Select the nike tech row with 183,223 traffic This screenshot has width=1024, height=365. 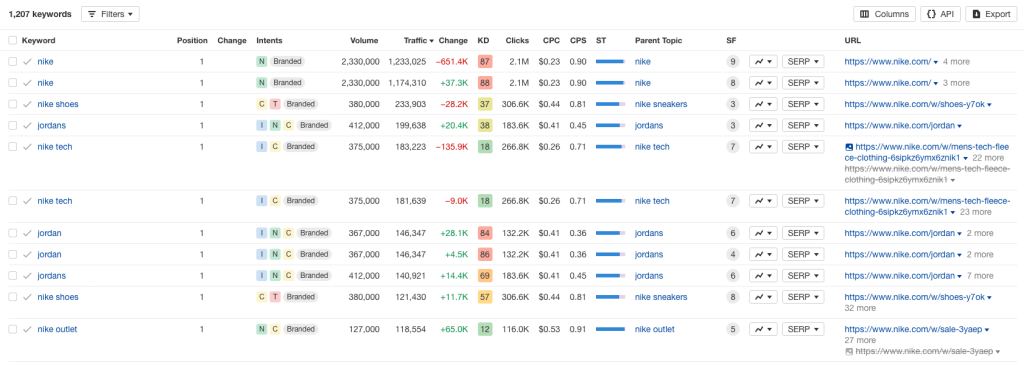12,147
